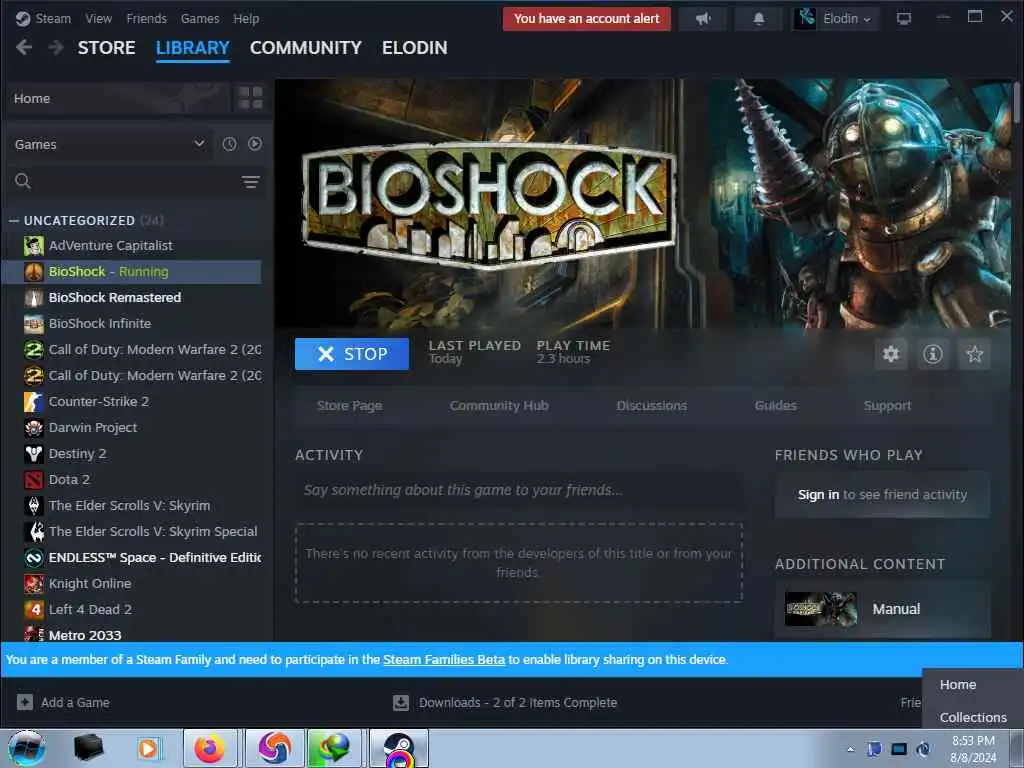Switch to the COMMUNITY tab
Viewport: 1024px width, 768px height.
coord(306,48)
